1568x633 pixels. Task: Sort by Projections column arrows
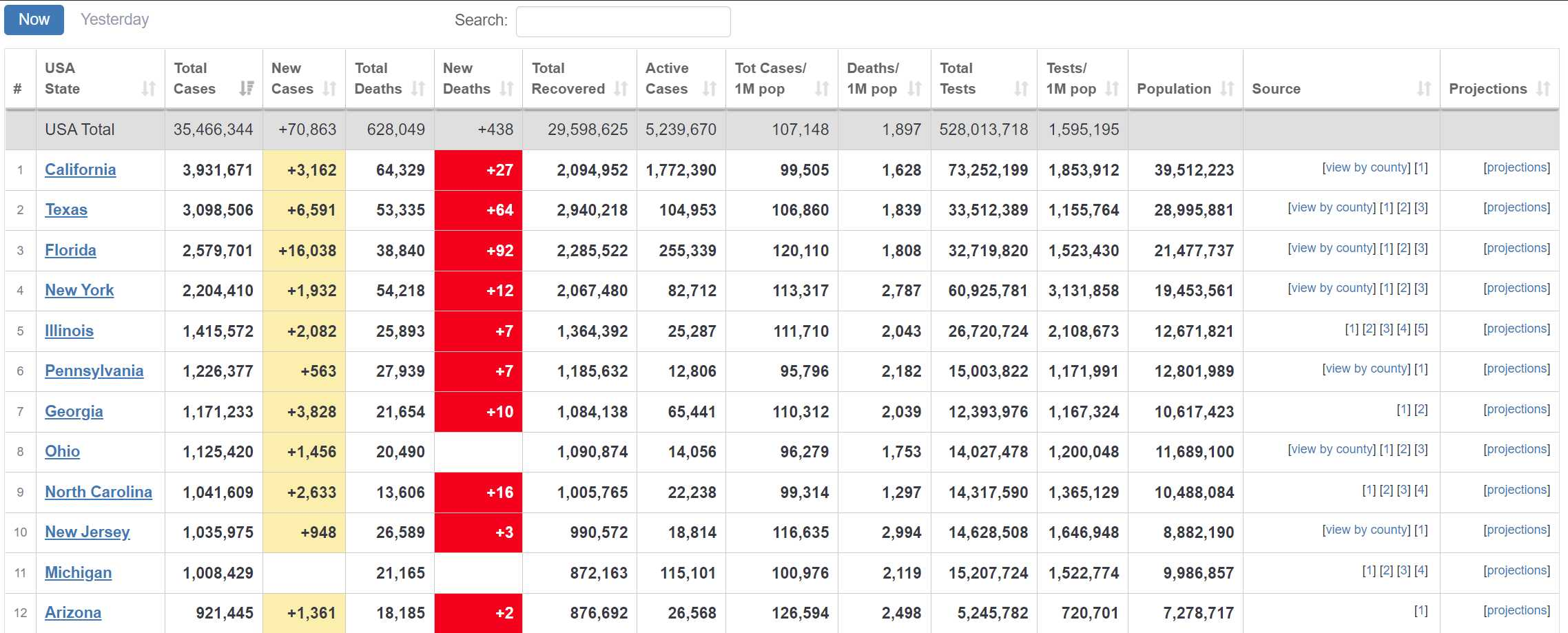tap(1543, 88)
